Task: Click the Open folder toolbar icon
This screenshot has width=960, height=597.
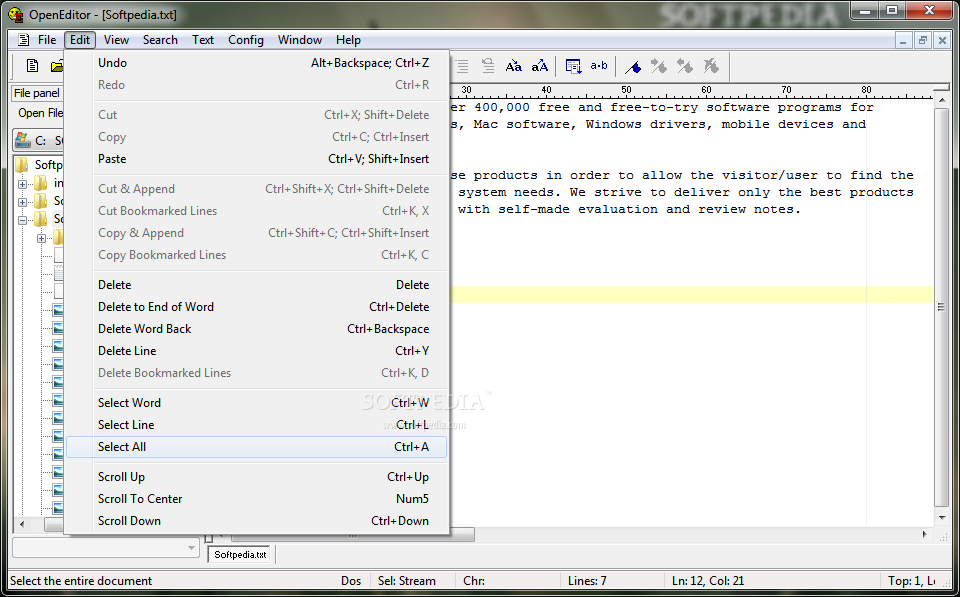Action: (57, 66)
